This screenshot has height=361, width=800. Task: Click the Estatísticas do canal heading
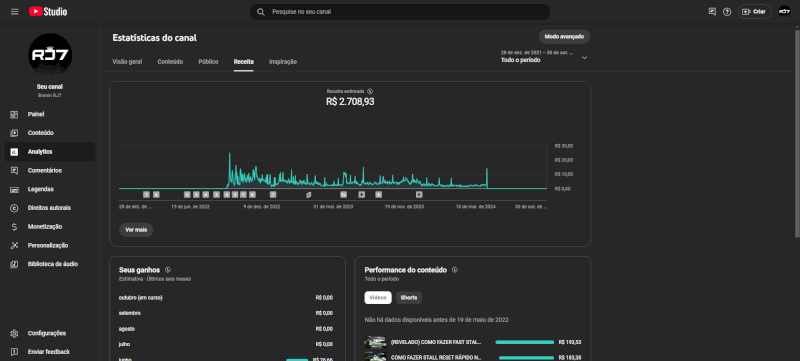(x=155, y=38)
